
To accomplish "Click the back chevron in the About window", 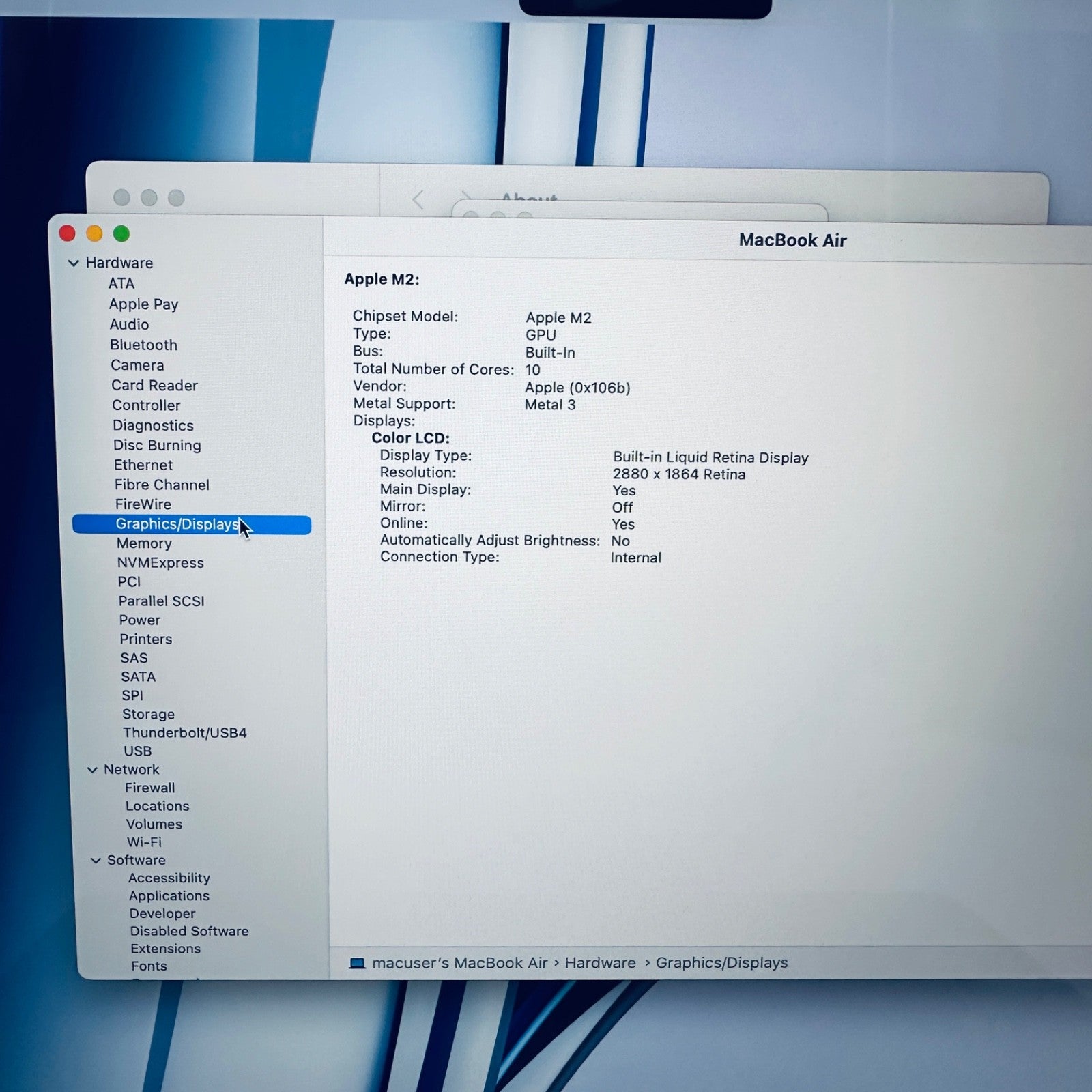I will tap(417, 200).
